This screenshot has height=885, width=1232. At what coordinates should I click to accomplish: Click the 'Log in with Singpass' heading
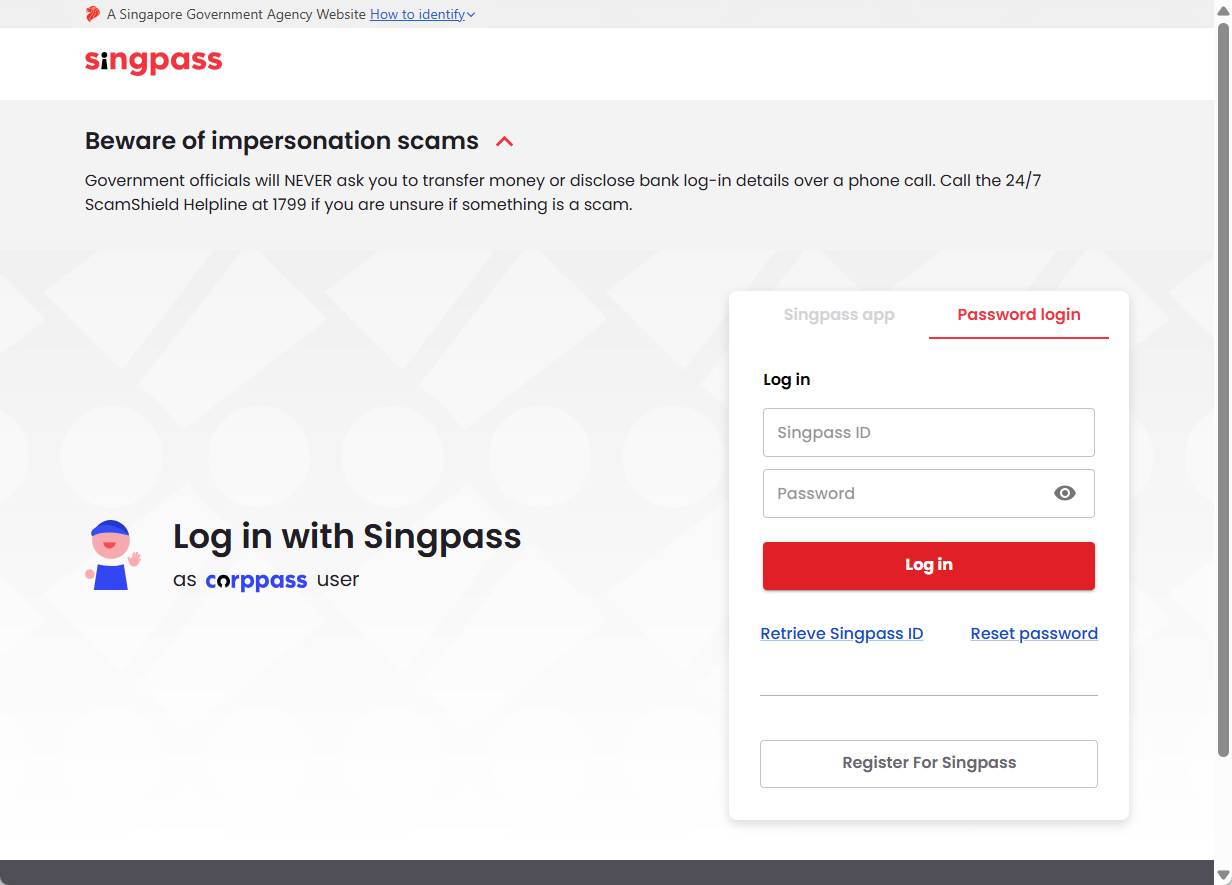[x=347, y=537]
